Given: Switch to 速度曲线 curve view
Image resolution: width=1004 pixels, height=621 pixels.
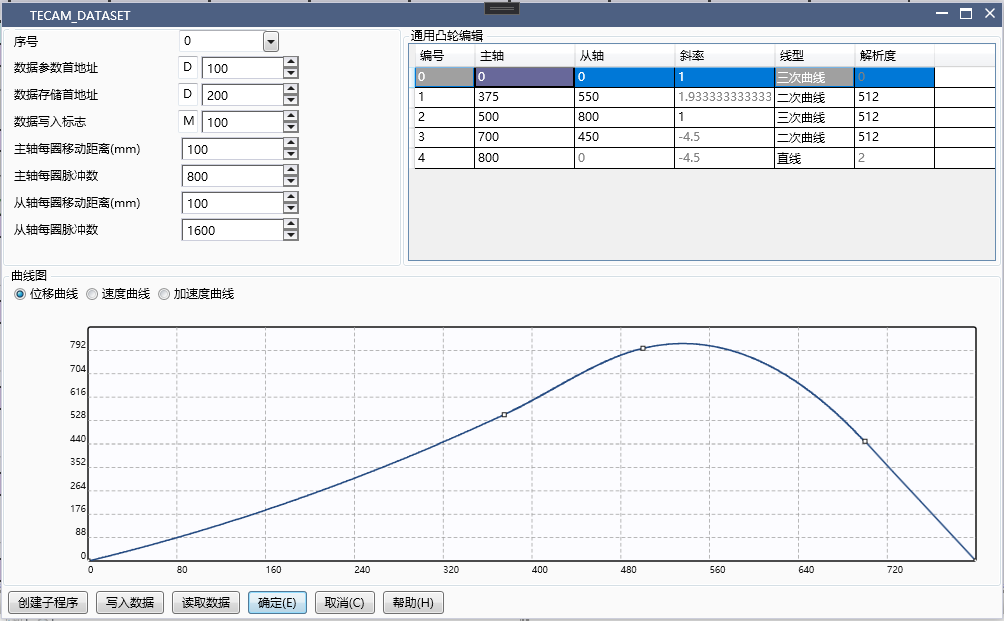Looking at the screenshot, I should coord(92,294).
